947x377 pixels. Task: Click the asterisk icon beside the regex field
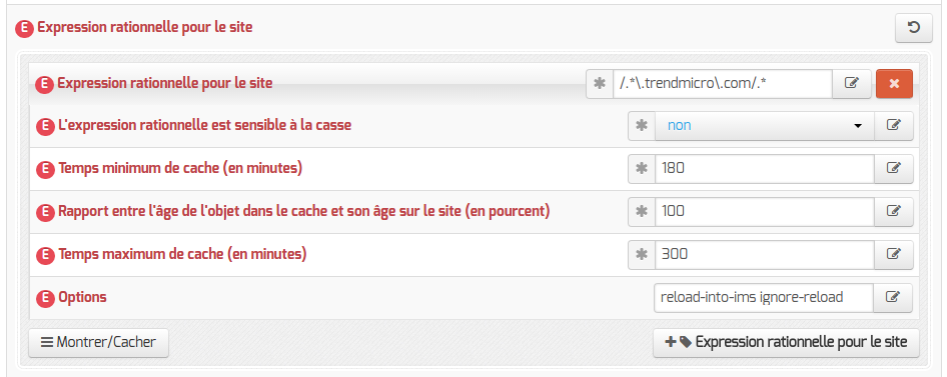(x=600, y=84)
